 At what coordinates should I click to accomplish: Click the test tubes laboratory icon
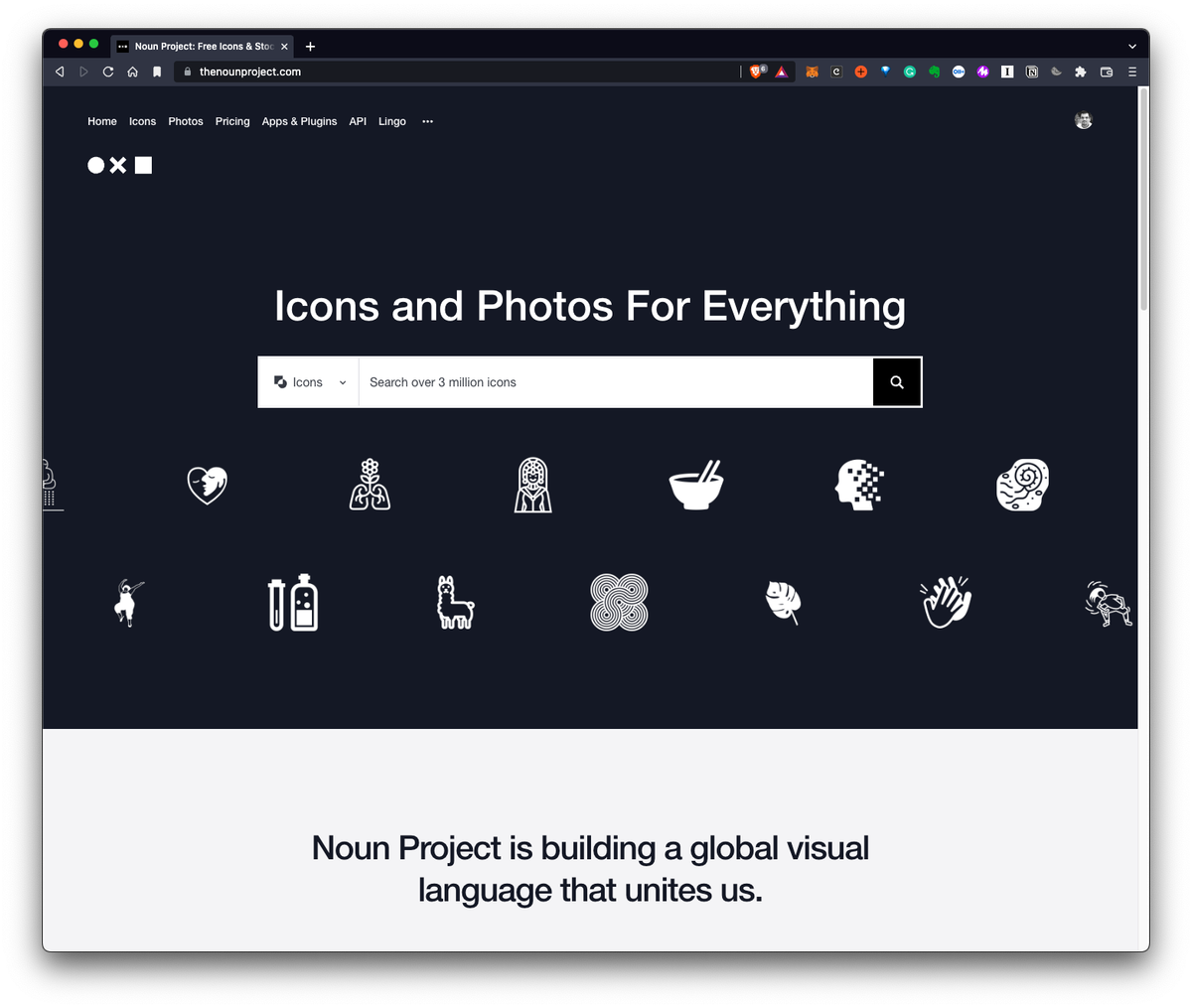coord(291,602)
